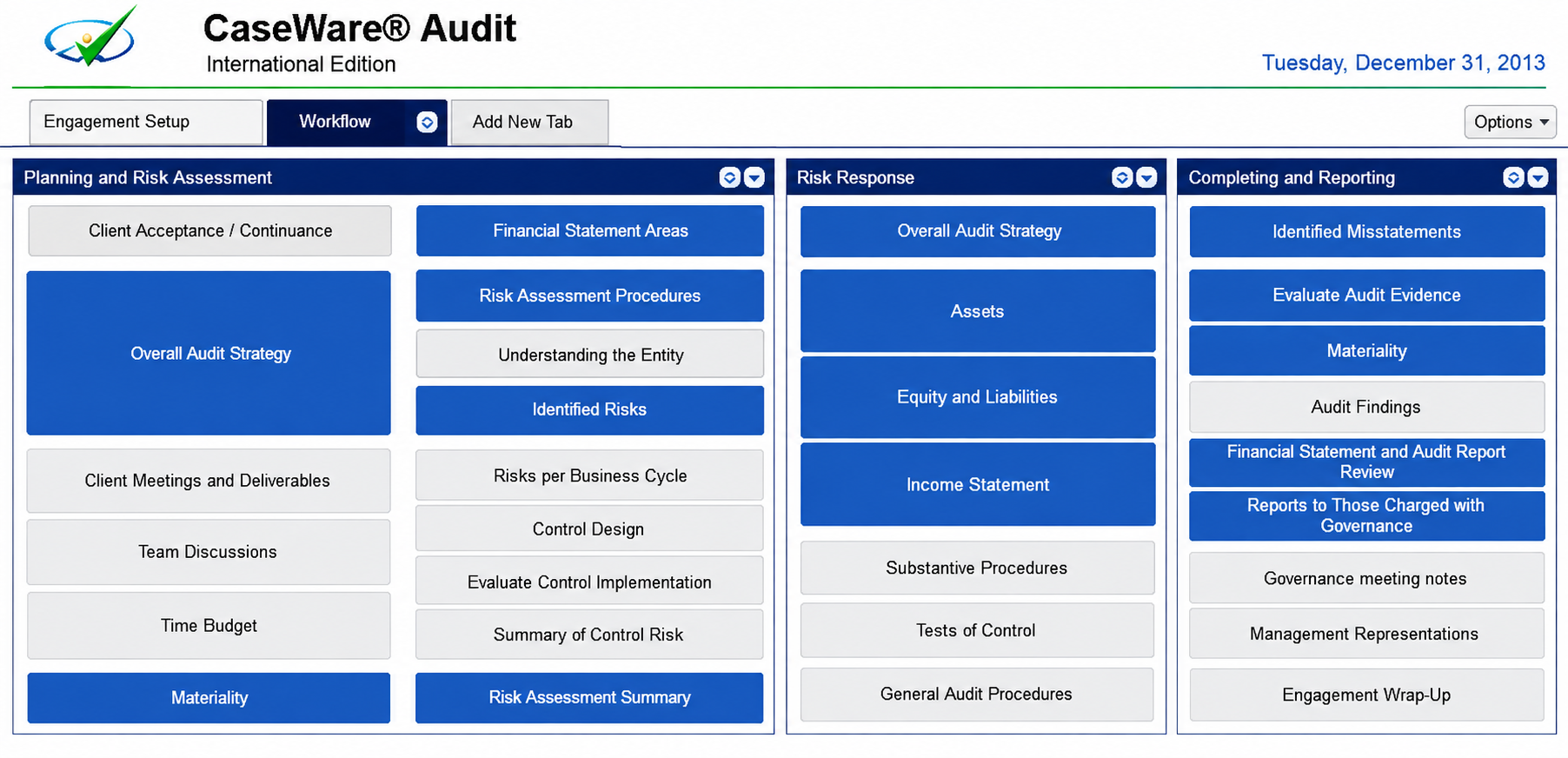Open Identified Risks
Image resolution: width=1568 pixels, height=758 pixels.
click(590, 410)
